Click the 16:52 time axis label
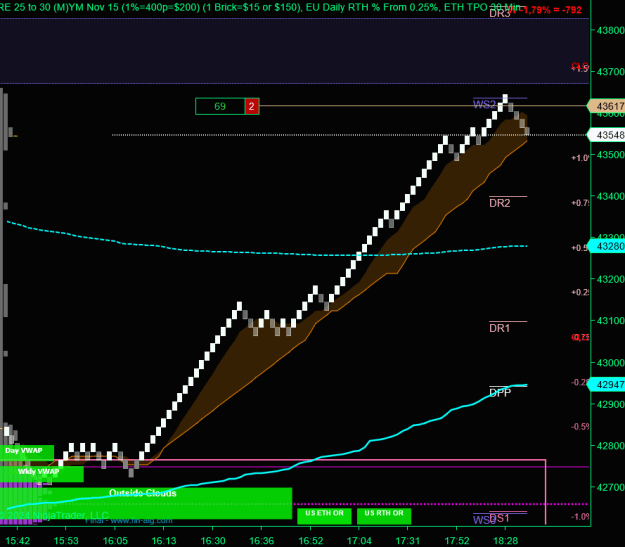 [311, 541]
